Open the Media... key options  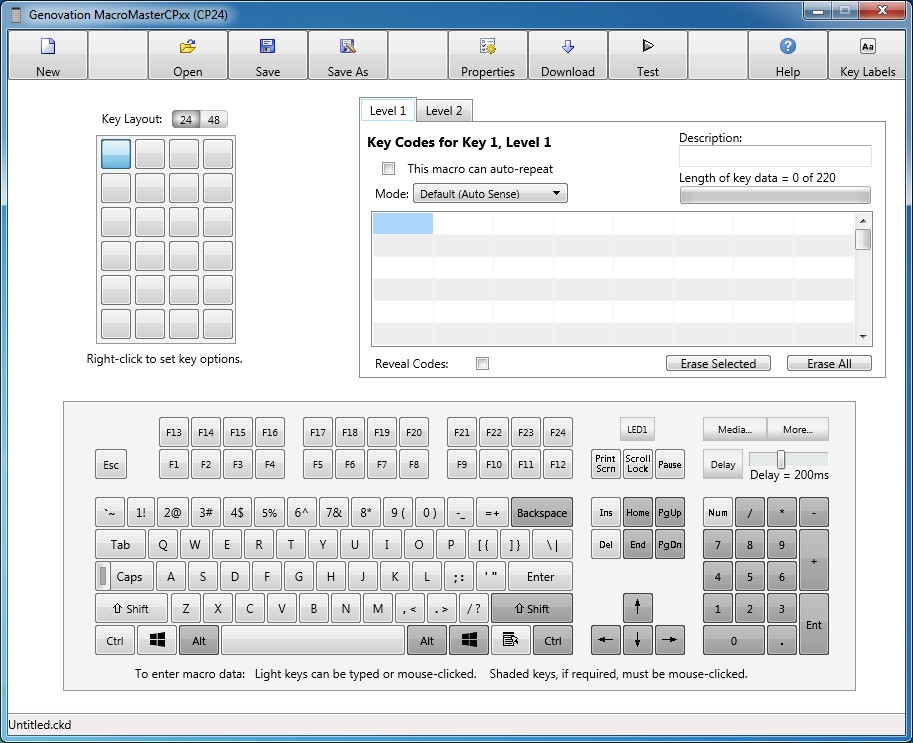coord(734,430)
